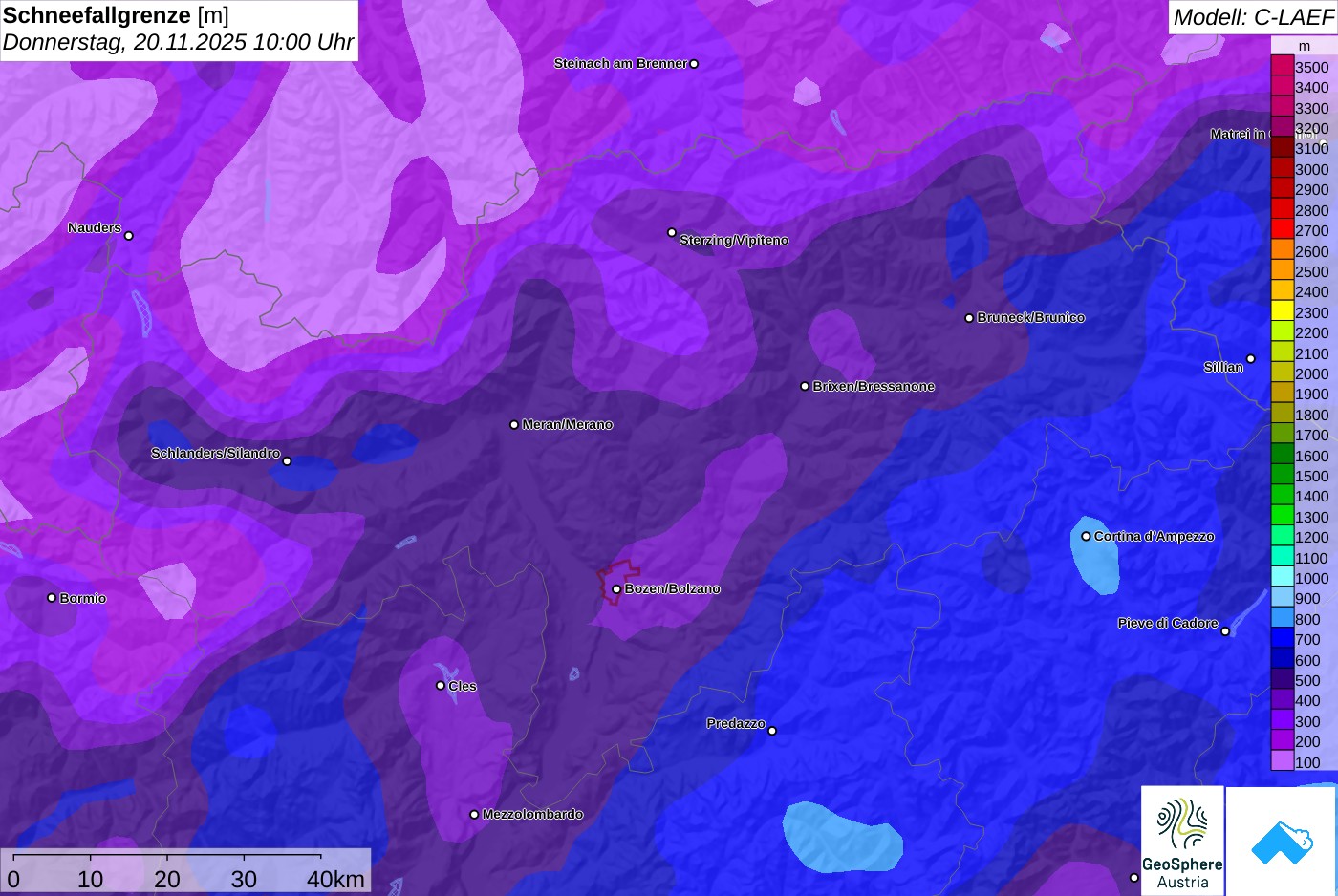Click the Cles marker dot
The image size is (1338, 896).
[x=441, y=685]
